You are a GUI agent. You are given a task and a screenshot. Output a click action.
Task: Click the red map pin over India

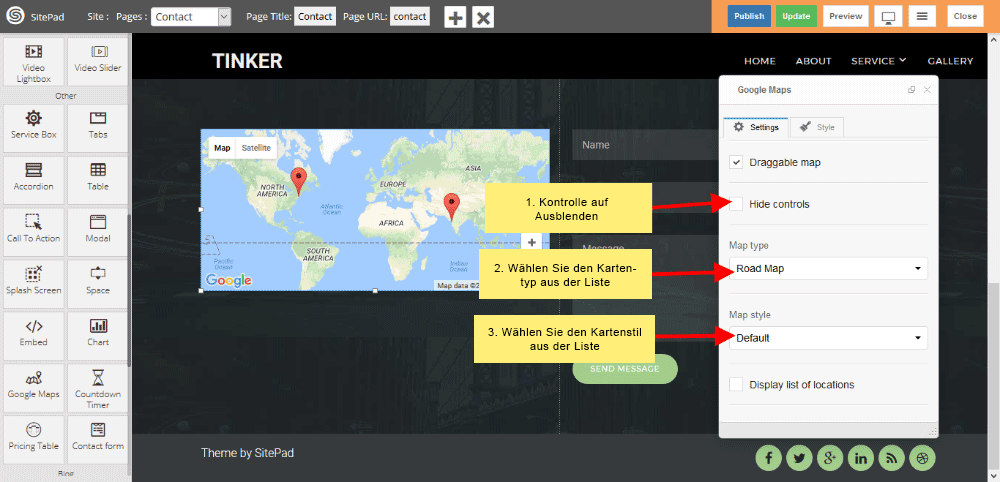pos(452,207)
